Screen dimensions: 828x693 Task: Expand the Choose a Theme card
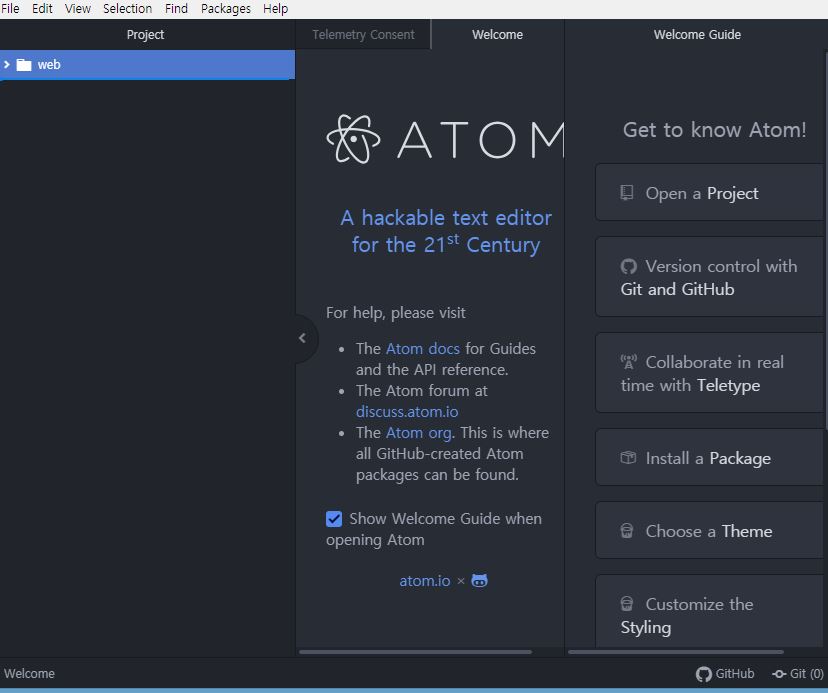click(x=711, y=530)
